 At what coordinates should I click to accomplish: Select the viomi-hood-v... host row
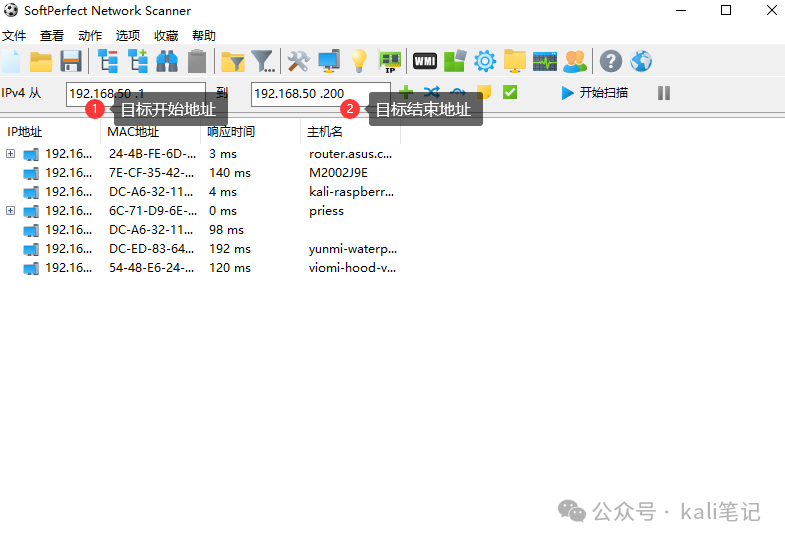click(200, 268)
